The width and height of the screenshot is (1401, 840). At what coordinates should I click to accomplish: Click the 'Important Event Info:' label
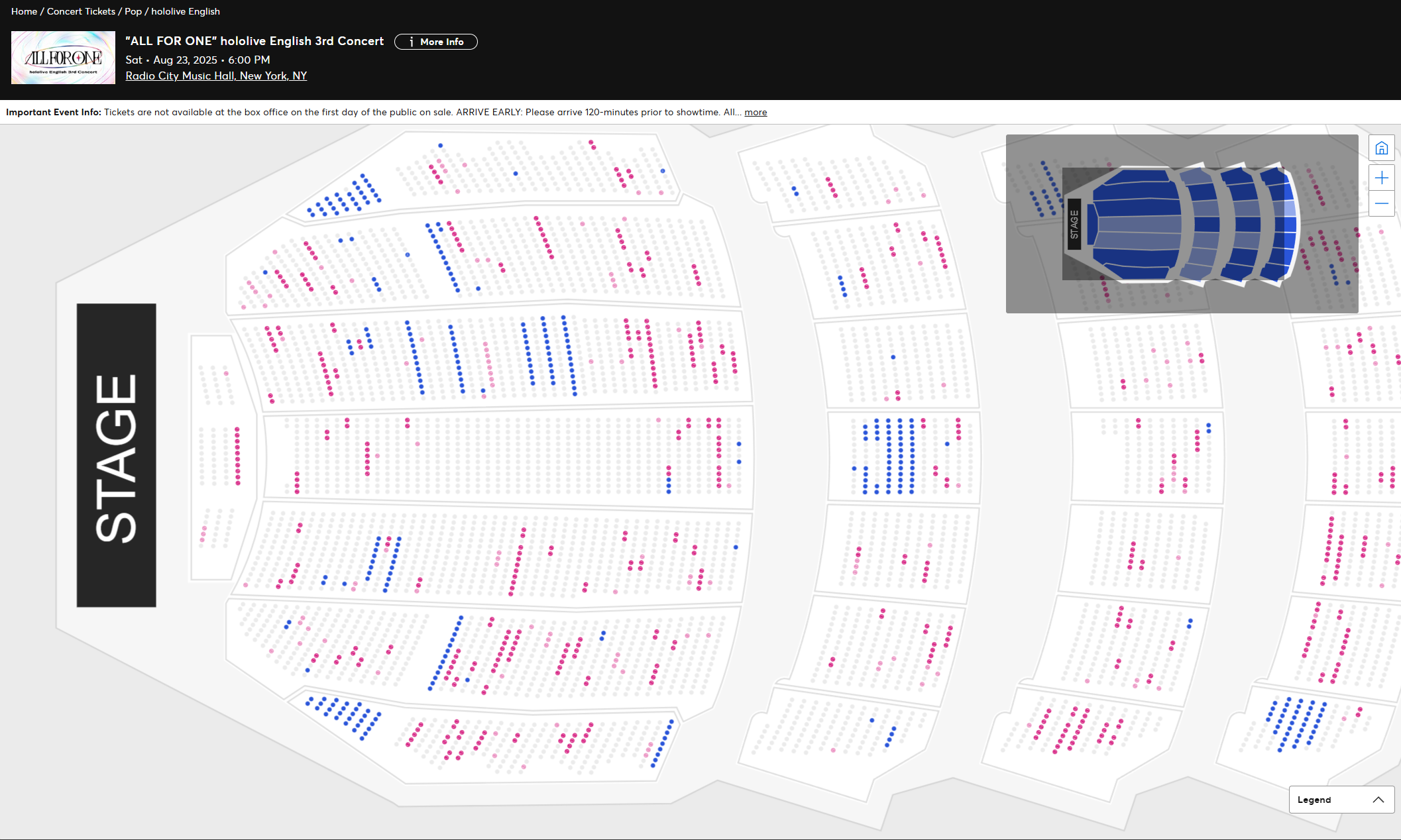[54, 112]
